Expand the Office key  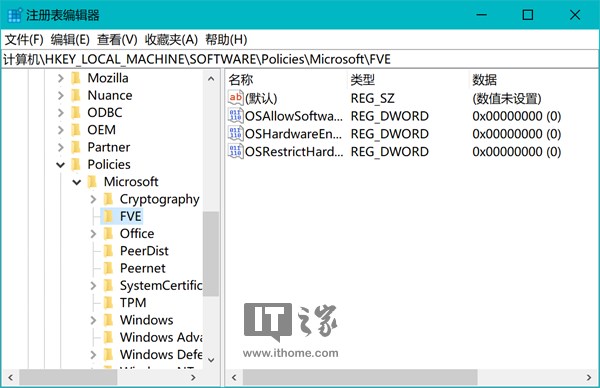(x=93, y=233)
